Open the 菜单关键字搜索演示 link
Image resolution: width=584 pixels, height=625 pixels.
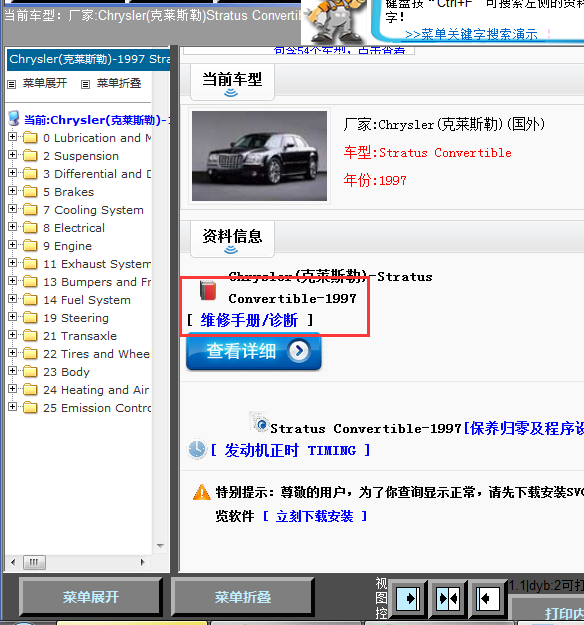point(471,35)
